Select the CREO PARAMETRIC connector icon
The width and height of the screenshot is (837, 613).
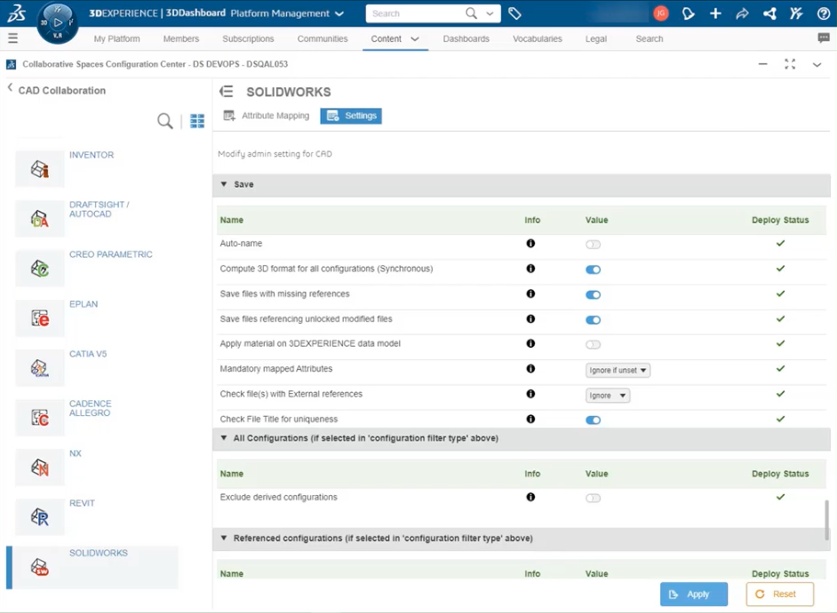pos(40,269)
